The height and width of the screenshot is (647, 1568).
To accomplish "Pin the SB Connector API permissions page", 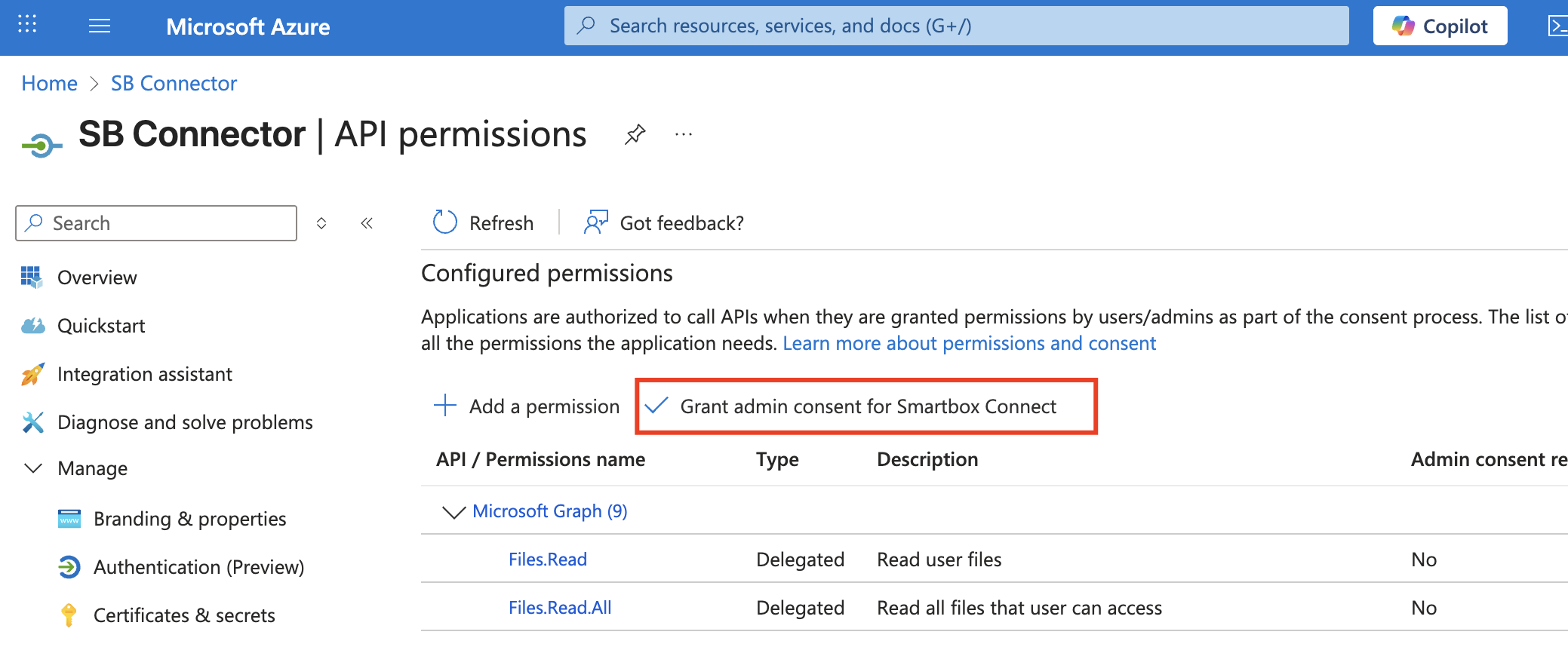I will pos(635,135).
